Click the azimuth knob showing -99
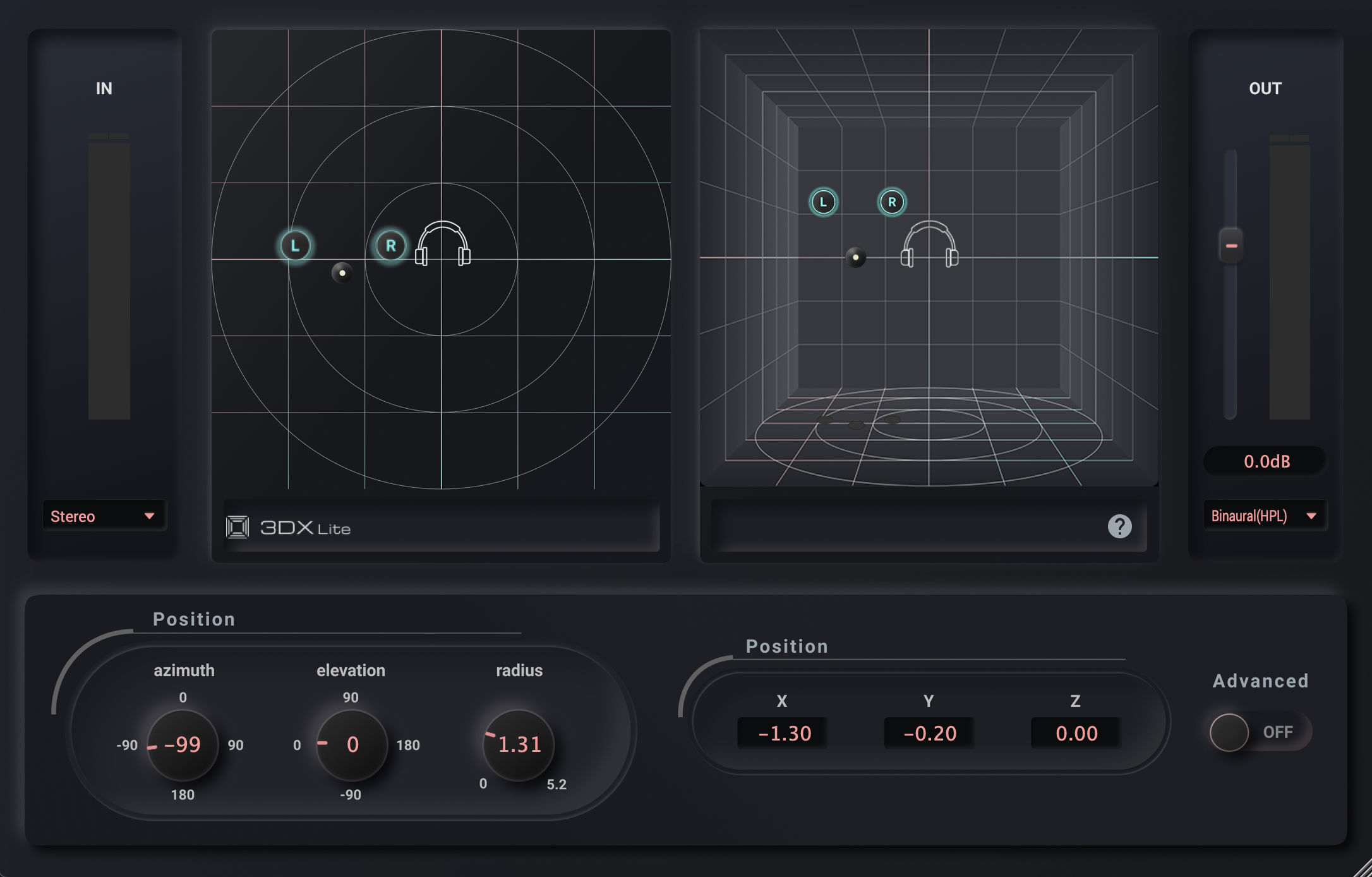The image size is (1372, 877). (183, 745)
